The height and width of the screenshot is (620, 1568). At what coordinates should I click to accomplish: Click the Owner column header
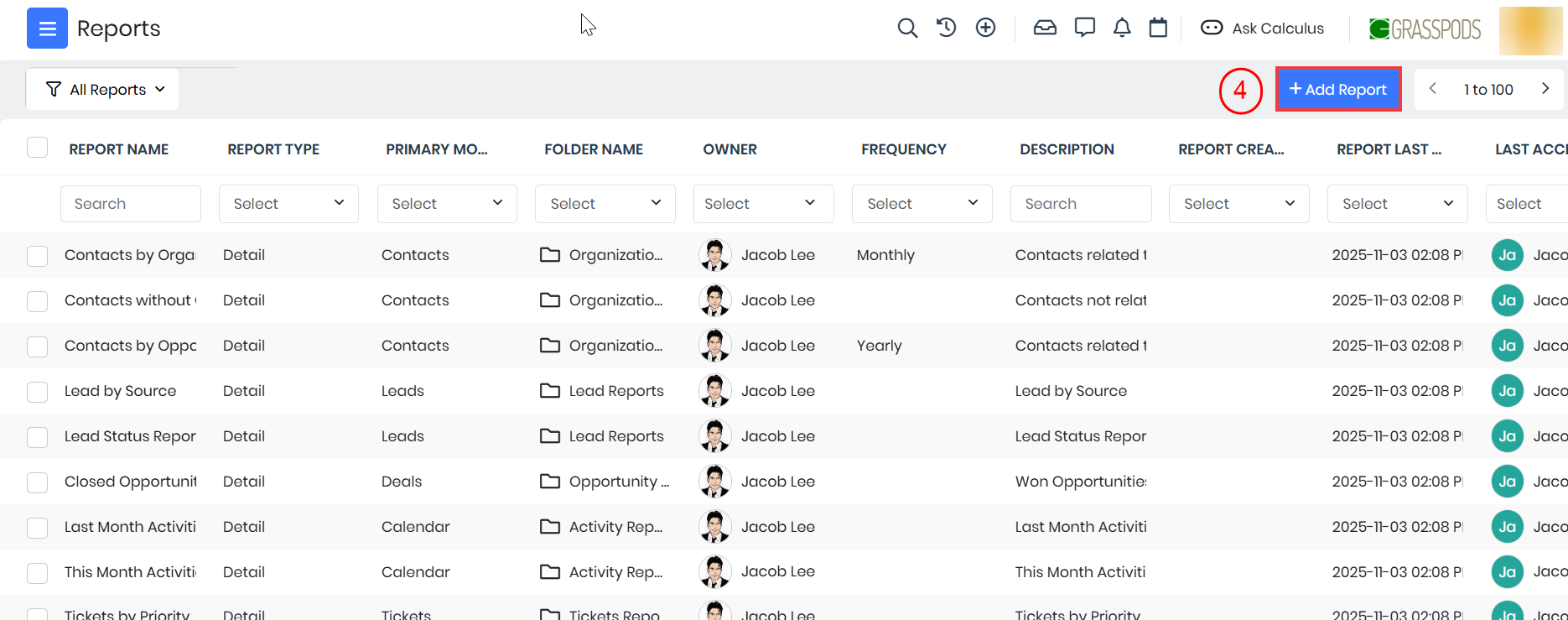point(729,149)
